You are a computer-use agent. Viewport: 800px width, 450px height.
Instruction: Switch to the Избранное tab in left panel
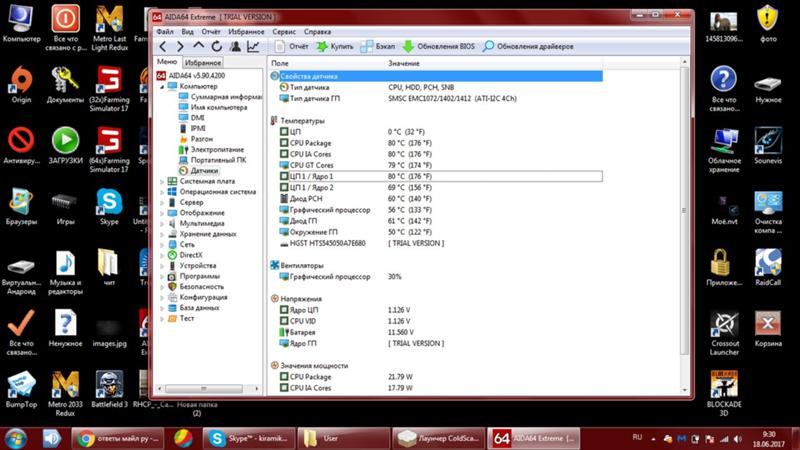tap(203, 63)
